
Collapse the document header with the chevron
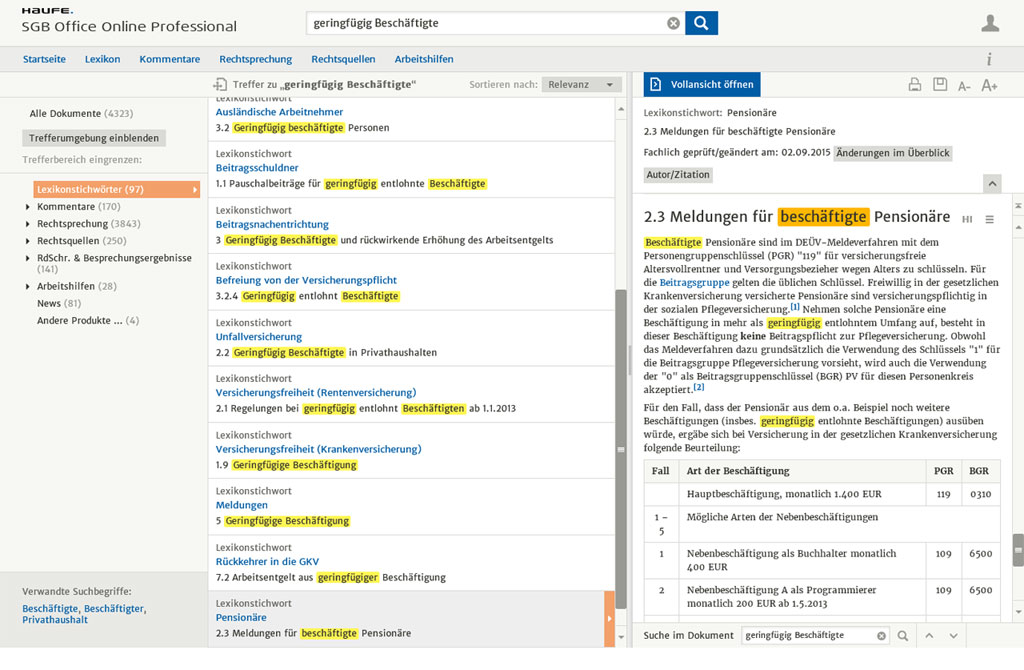(992, 183)
